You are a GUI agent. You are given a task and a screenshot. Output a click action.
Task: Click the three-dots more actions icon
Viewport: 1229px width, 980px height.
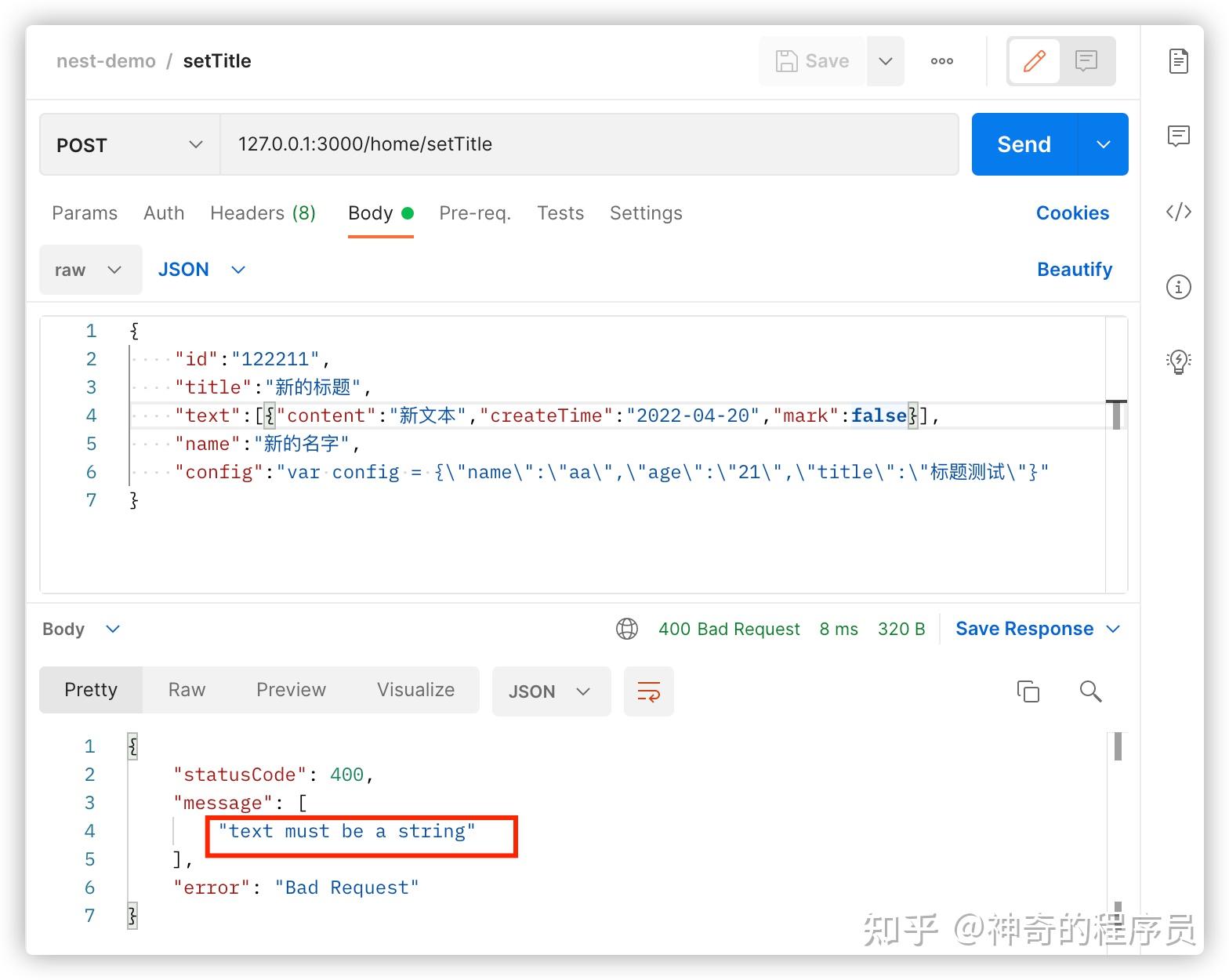[x=941, y=61]
